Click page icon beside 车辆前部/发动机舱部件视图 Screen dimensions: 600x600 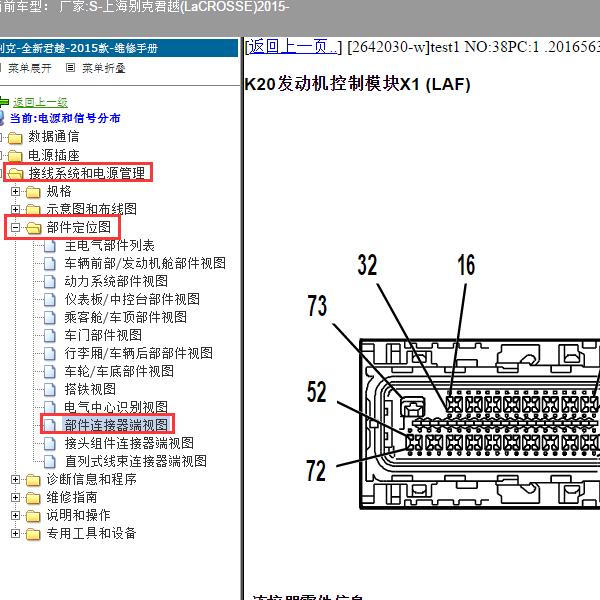(50, 264)
